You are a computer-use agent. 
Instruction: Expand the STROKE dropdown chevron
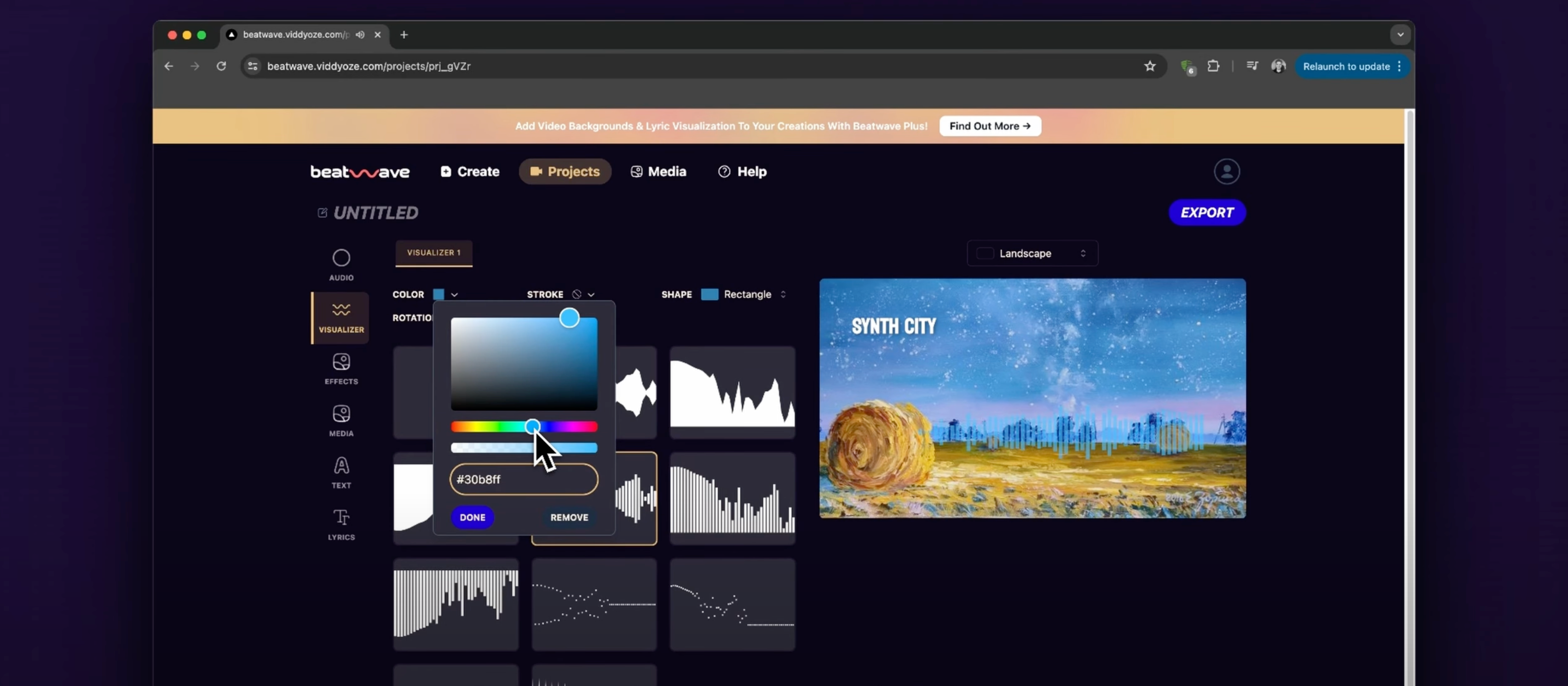click(x=591, y=294)
